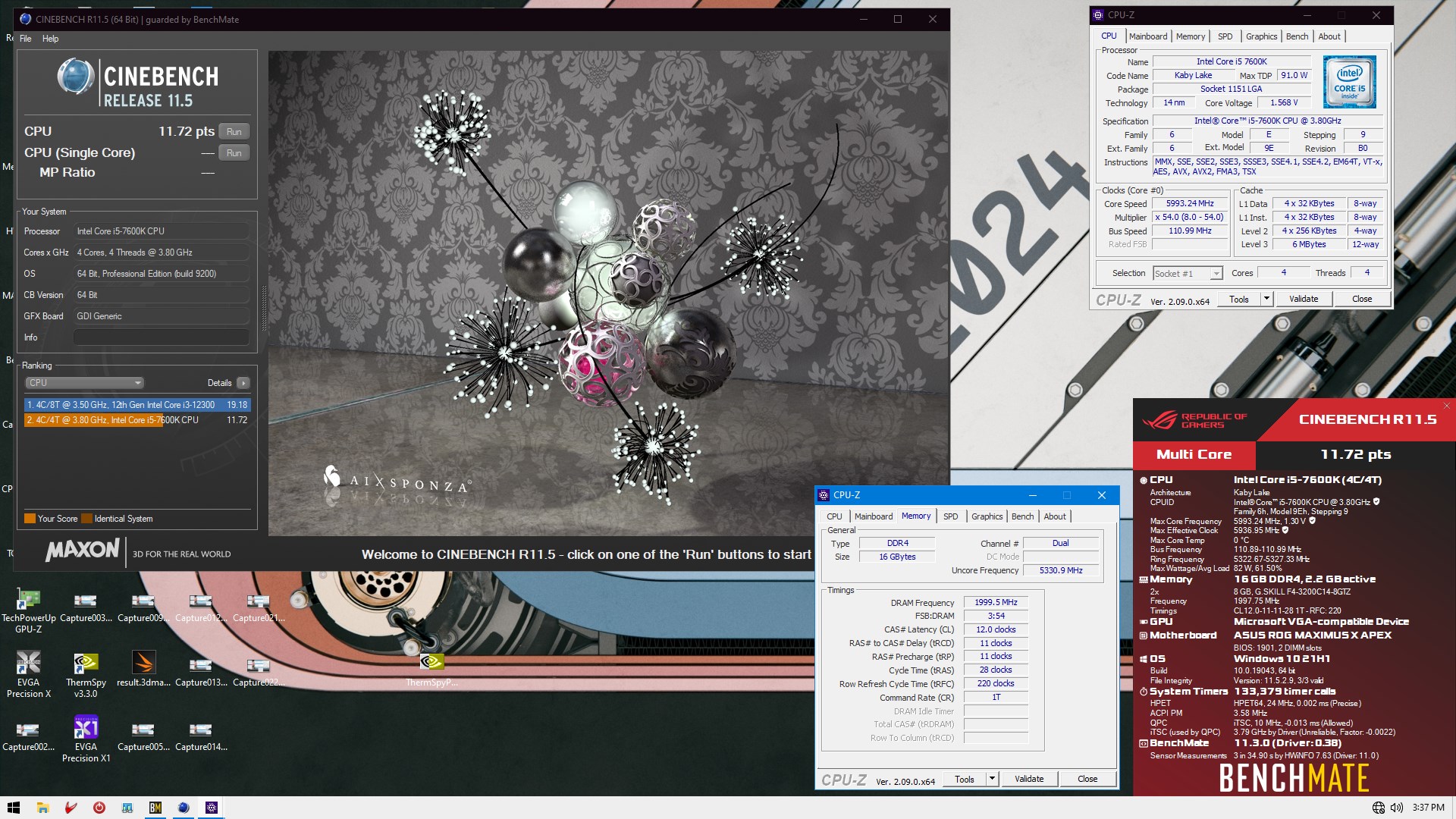Switch to Bench tab in upper CPU-Z window
The height and width of the screenshot is (819, 1456).
pyautogui.click(x=1298, y=36)
